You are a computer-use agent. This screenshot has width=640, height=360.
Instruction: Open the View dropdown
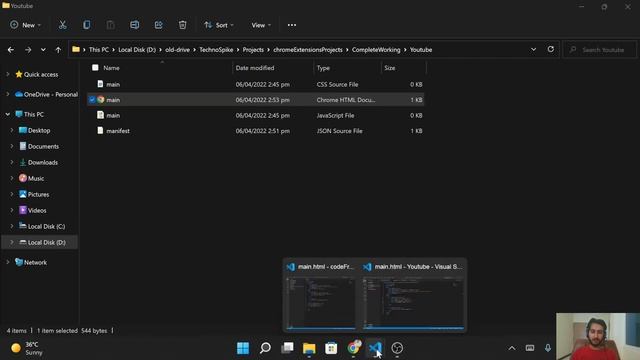(261, 25)
